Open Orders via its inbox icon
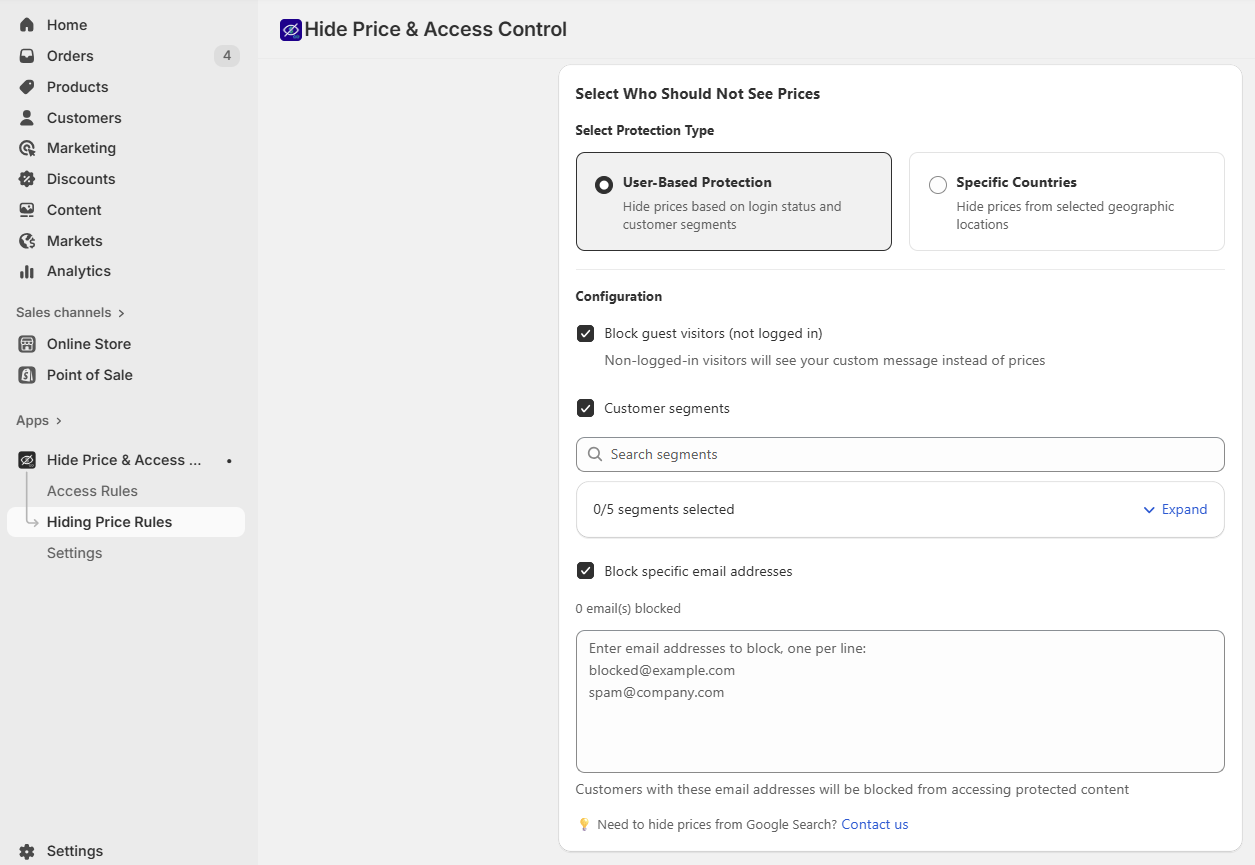This screenshot has height=865, width=1255. point(27,56)
